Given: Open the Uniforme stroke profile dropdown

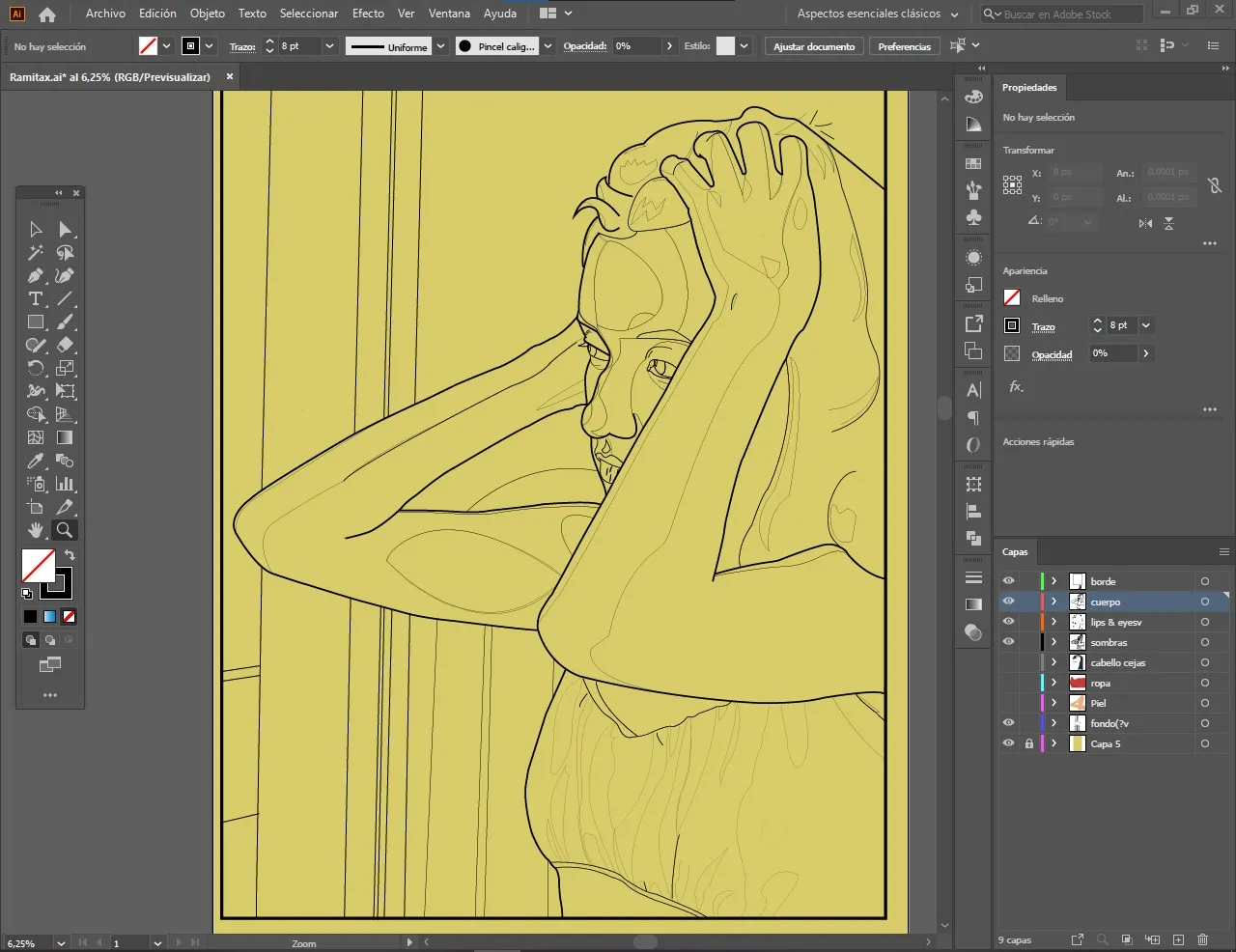Looking at the screenshot, I should click(x=440, y=46).
